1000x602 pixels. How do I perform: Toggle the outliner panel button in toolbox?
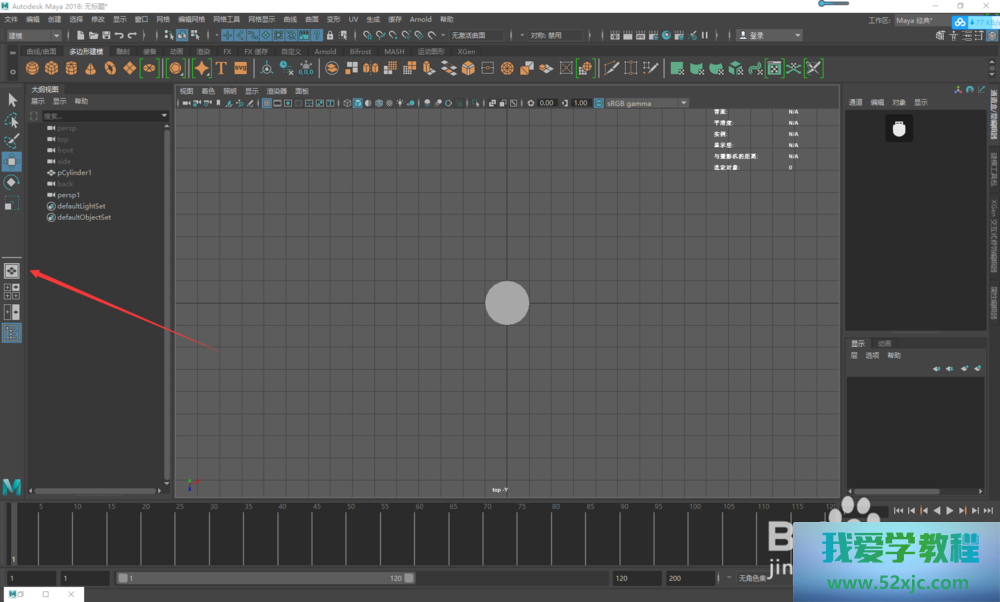point(12,333)
